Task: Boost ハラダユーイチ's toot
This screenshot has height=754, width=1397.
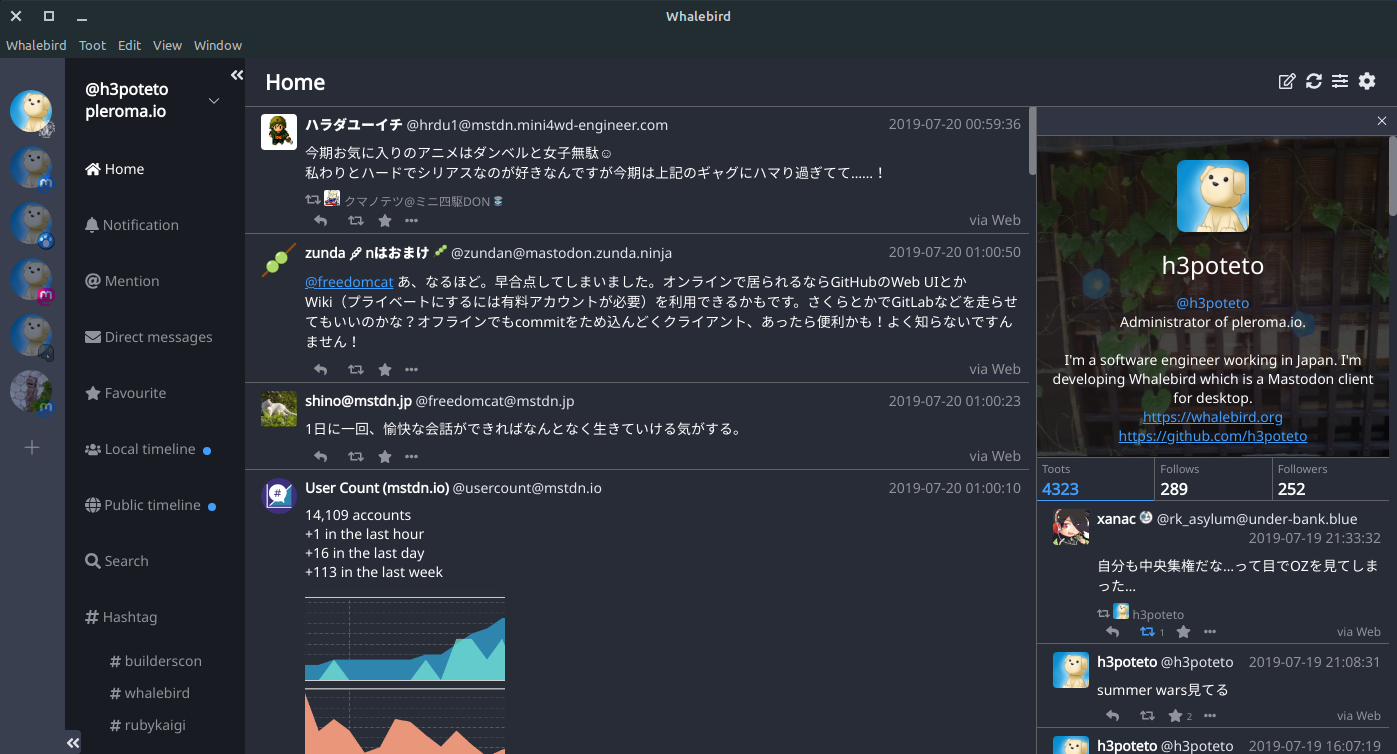Action: pyautogui.click(x=355, y=221)
